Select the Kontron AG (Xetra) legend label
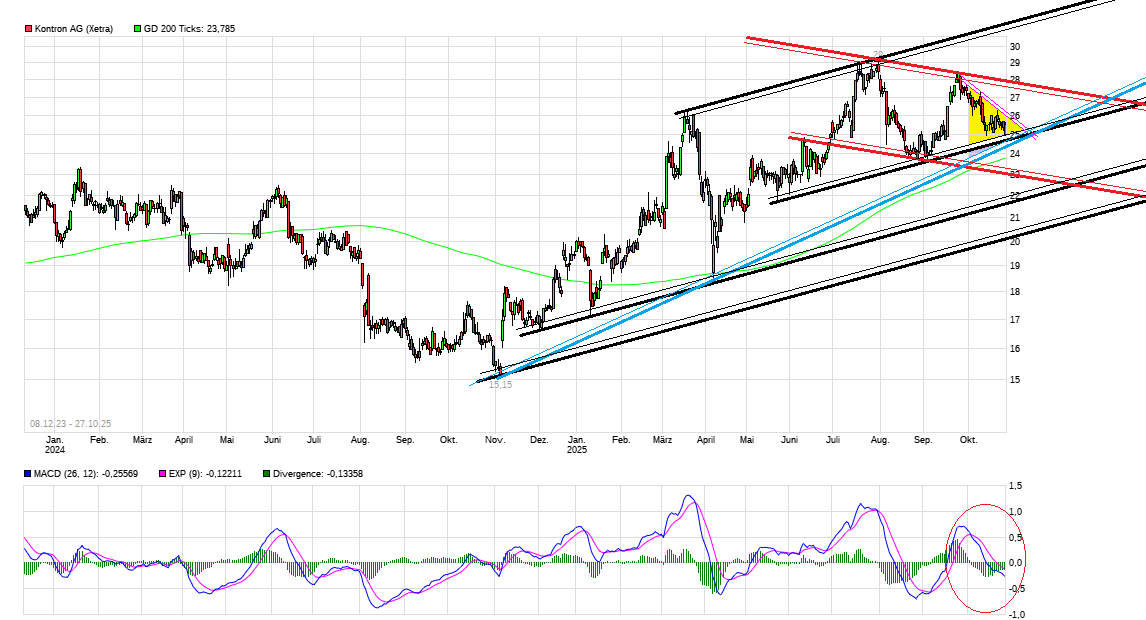The width and height of the screenshot is (1146, 620). click(x=73, y=29)
